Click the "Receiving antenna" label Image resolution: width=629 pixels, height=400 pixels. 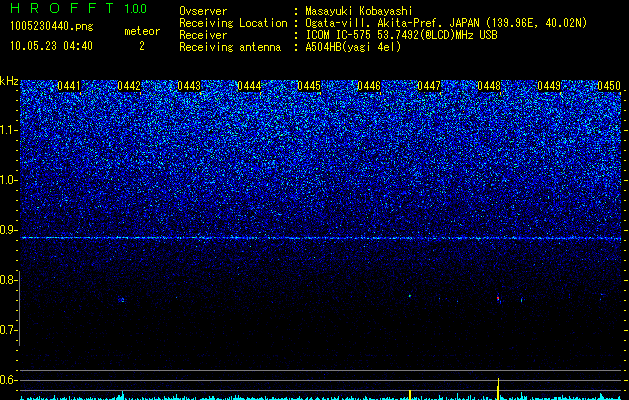point(230,47)
